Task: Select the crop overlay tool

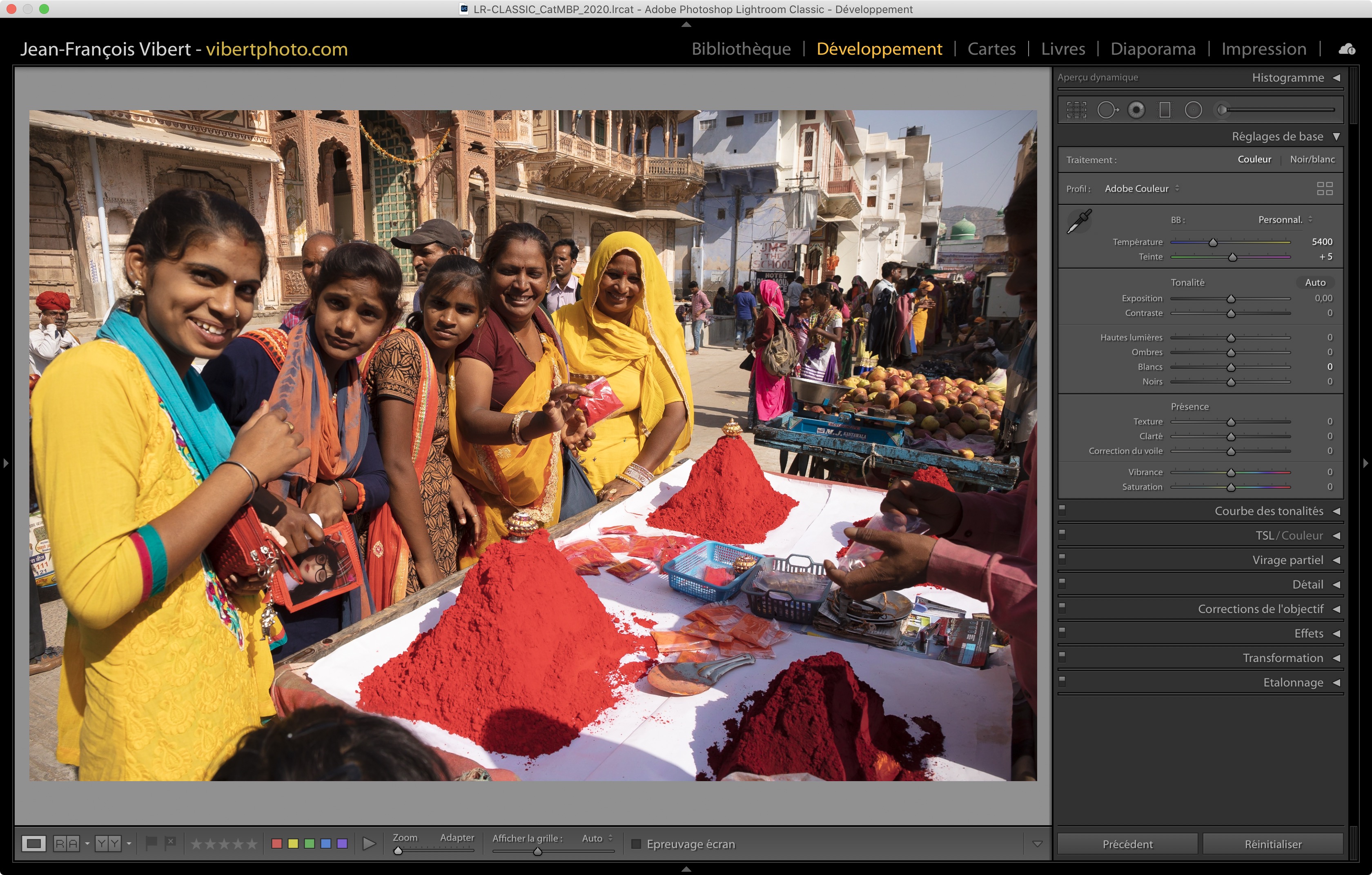Action: pos(1076,110)
